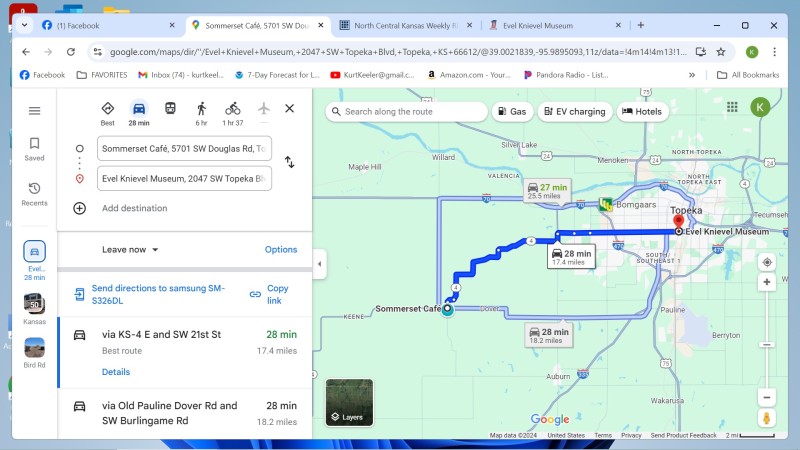Open the FAVORITES bookmarks folder
The width and height of the screenshot is (800, 450).
pos(102,75)
